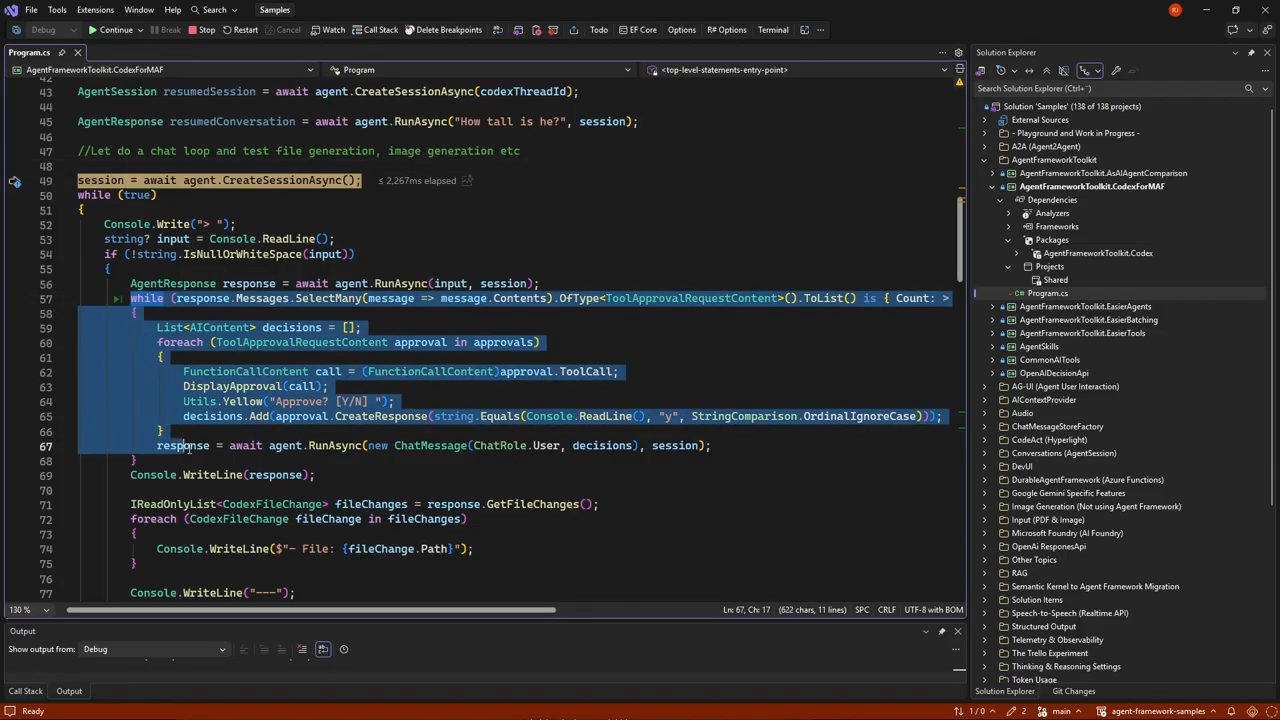Open the Extensions menu
The height and width of the screenshot is (720, 1280).
click(x=95, y=10)
